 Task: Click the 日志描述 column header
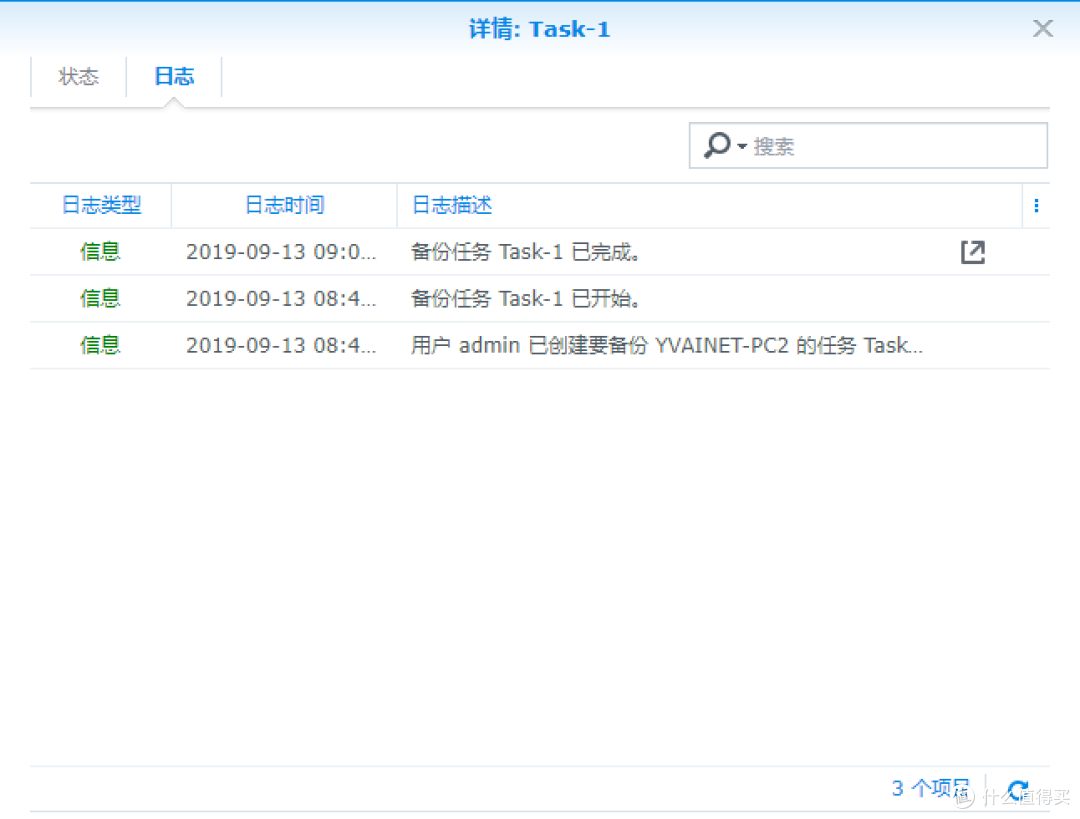[x=452, y=206]
